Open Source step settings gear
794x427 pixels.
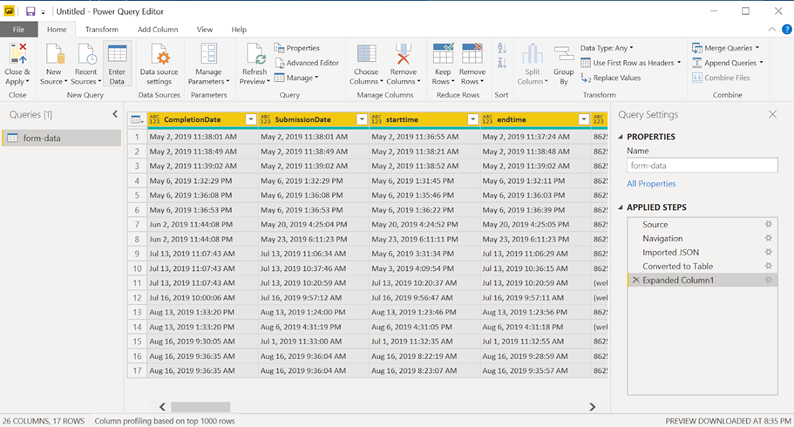tap(768, 224)
